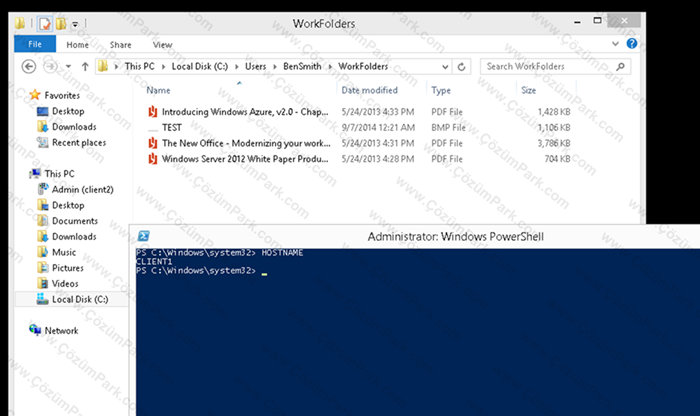This screenshot has width=700, height=416.
Task: Sort files by the Size column
Action: (528, 90)
